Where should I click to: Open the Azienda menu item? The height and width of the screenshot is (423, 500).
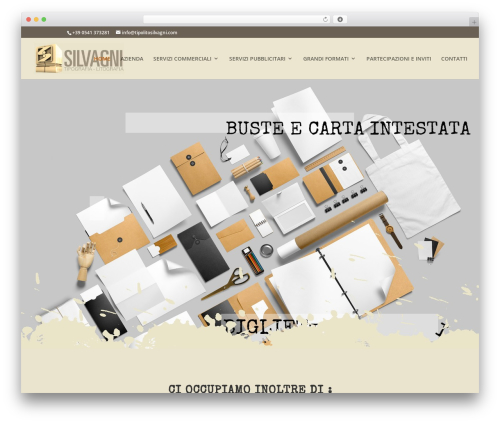tap(132, 59)
